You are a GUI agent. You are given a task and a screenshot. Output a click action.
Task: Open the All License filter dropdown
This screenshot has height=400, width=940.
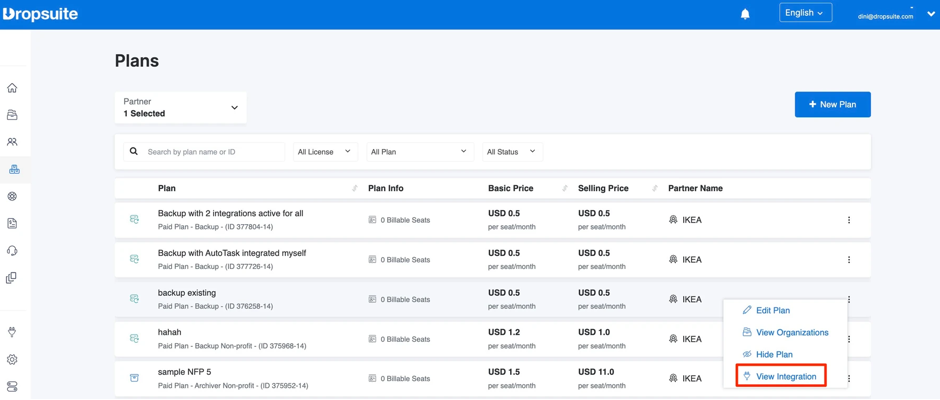324,152
